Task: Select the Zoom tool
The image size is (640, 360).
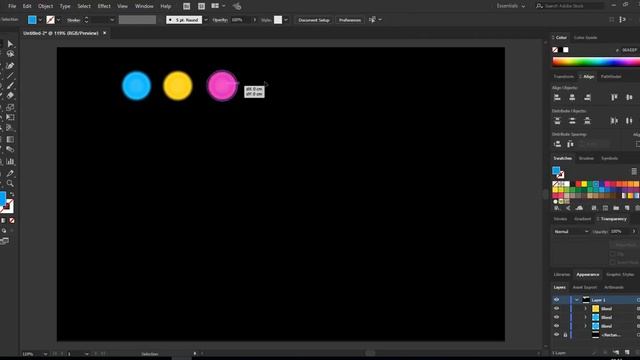Action: tap(10, 184)
